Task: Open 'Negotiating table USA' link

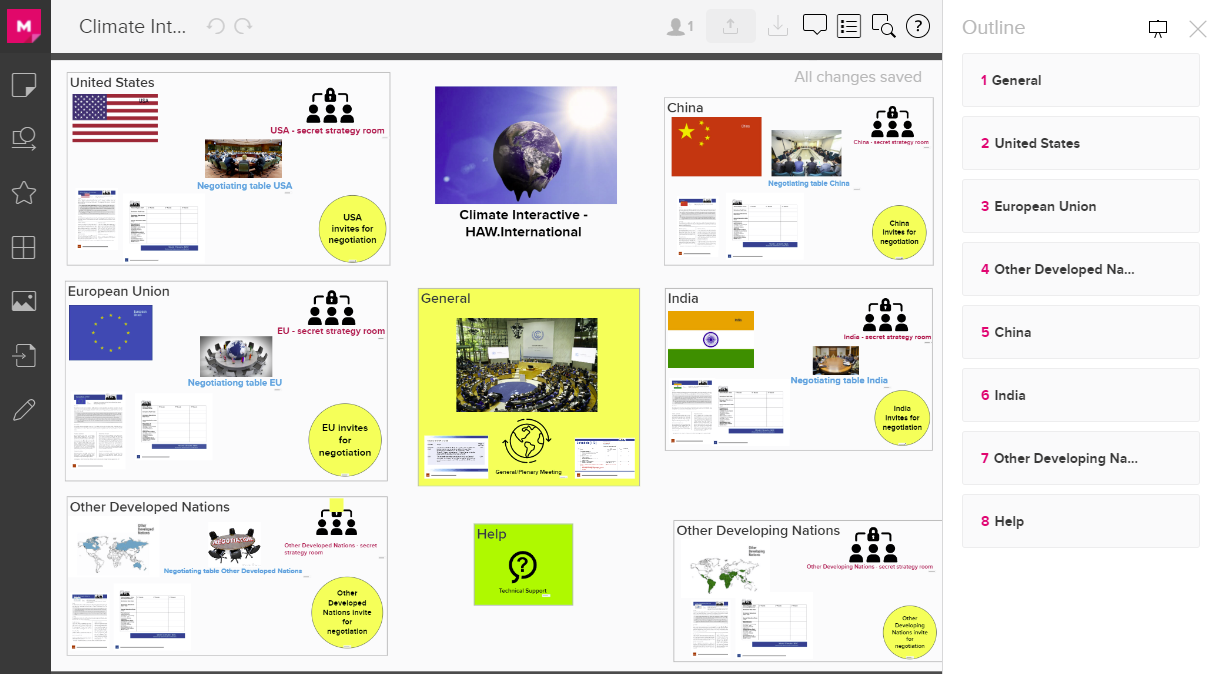Action: (x=244, y=186)
